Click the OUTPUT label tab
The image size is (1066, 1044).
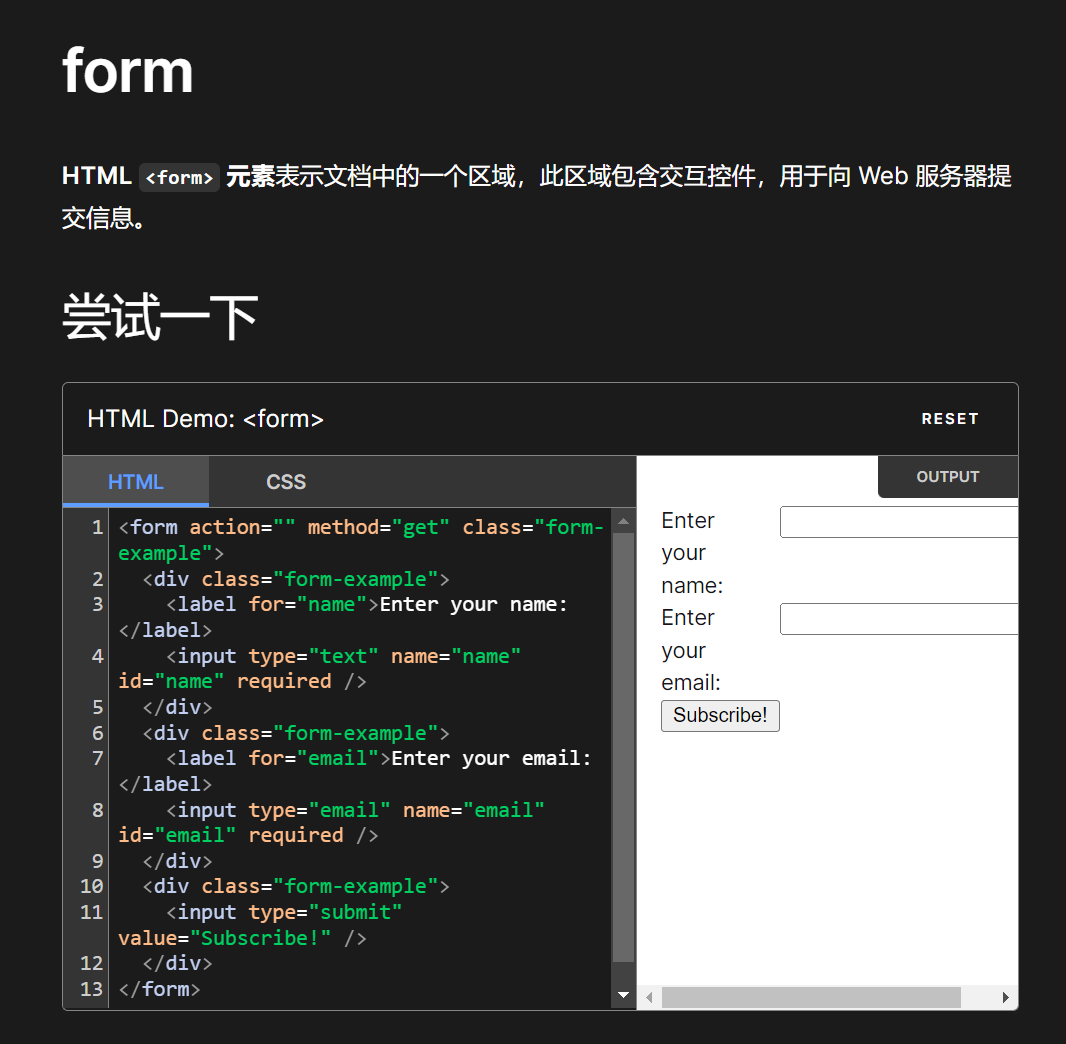point(947,477)
